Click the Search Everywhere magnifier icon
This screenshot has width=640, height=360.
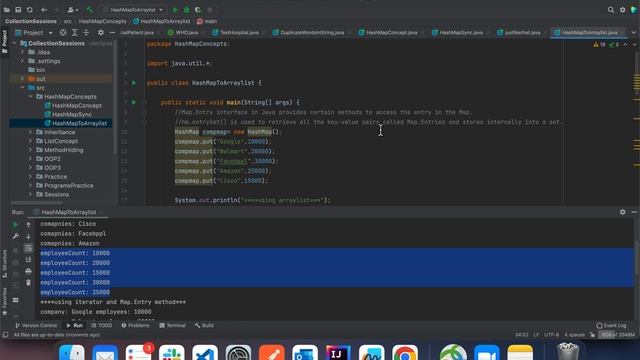[611, 10]
